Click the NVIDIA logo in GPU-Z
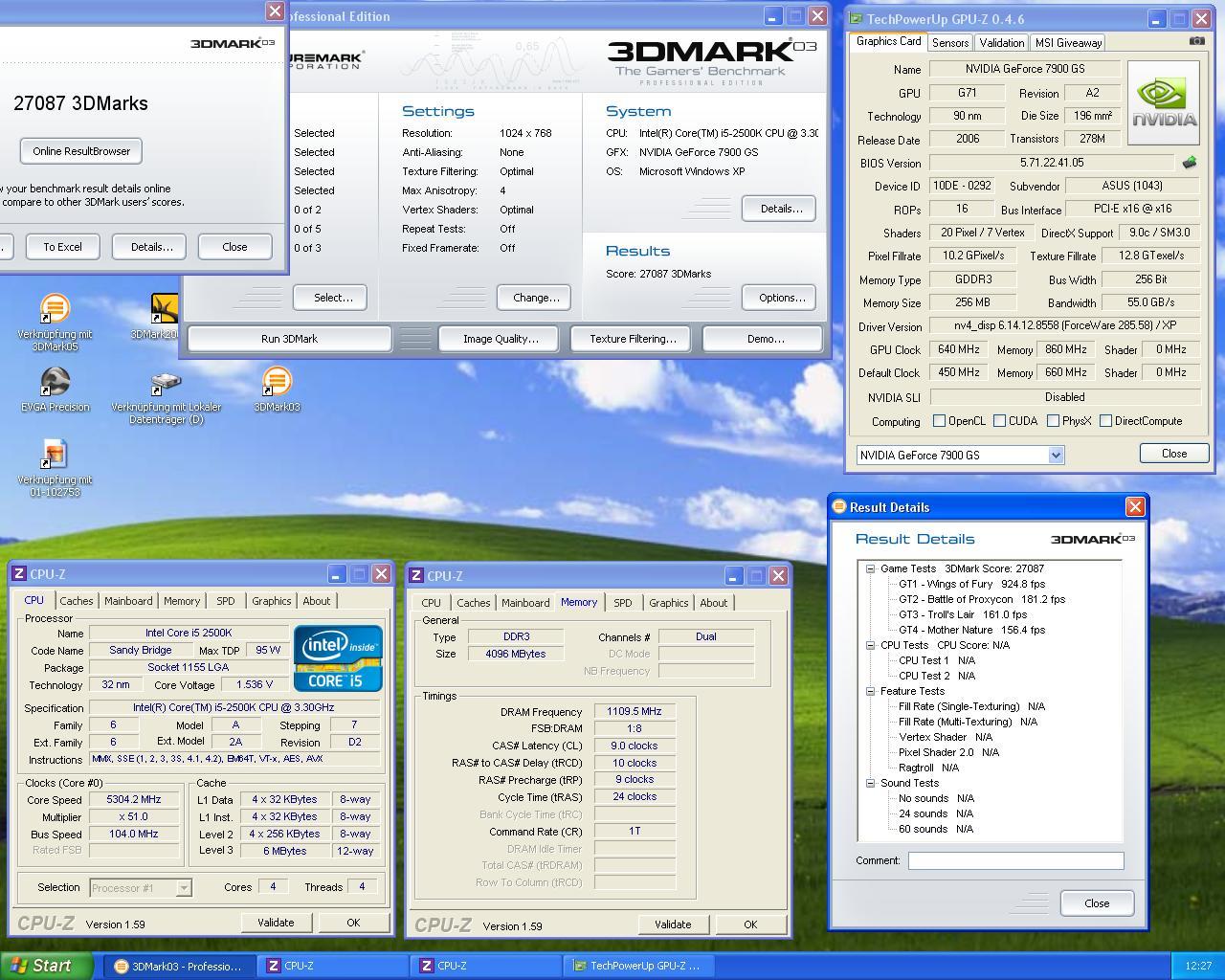The width and height of the screenshot is (1225, 980). pyautogui.click(x=1164, y=102)
